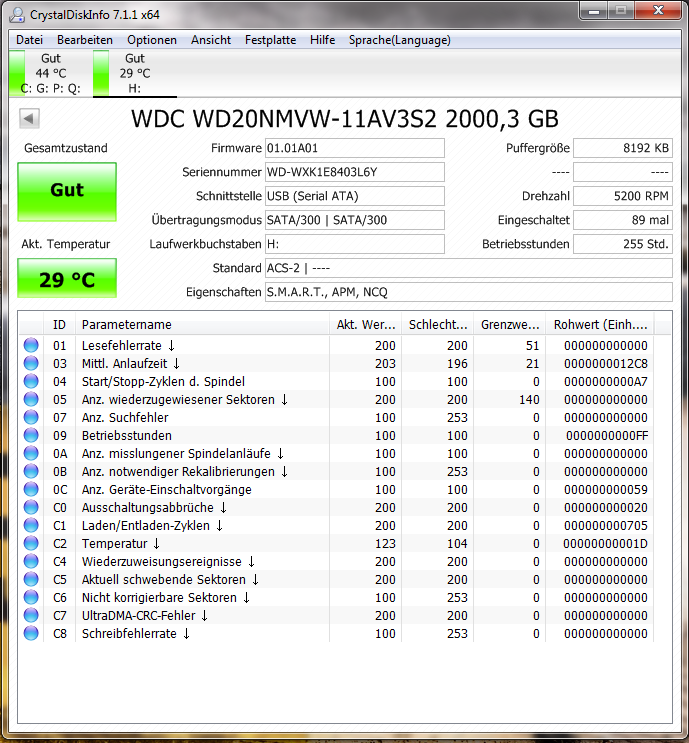The width and height of the screenshot is (689, 743).
Task: Click the threshold value 140
Action: 529,399
